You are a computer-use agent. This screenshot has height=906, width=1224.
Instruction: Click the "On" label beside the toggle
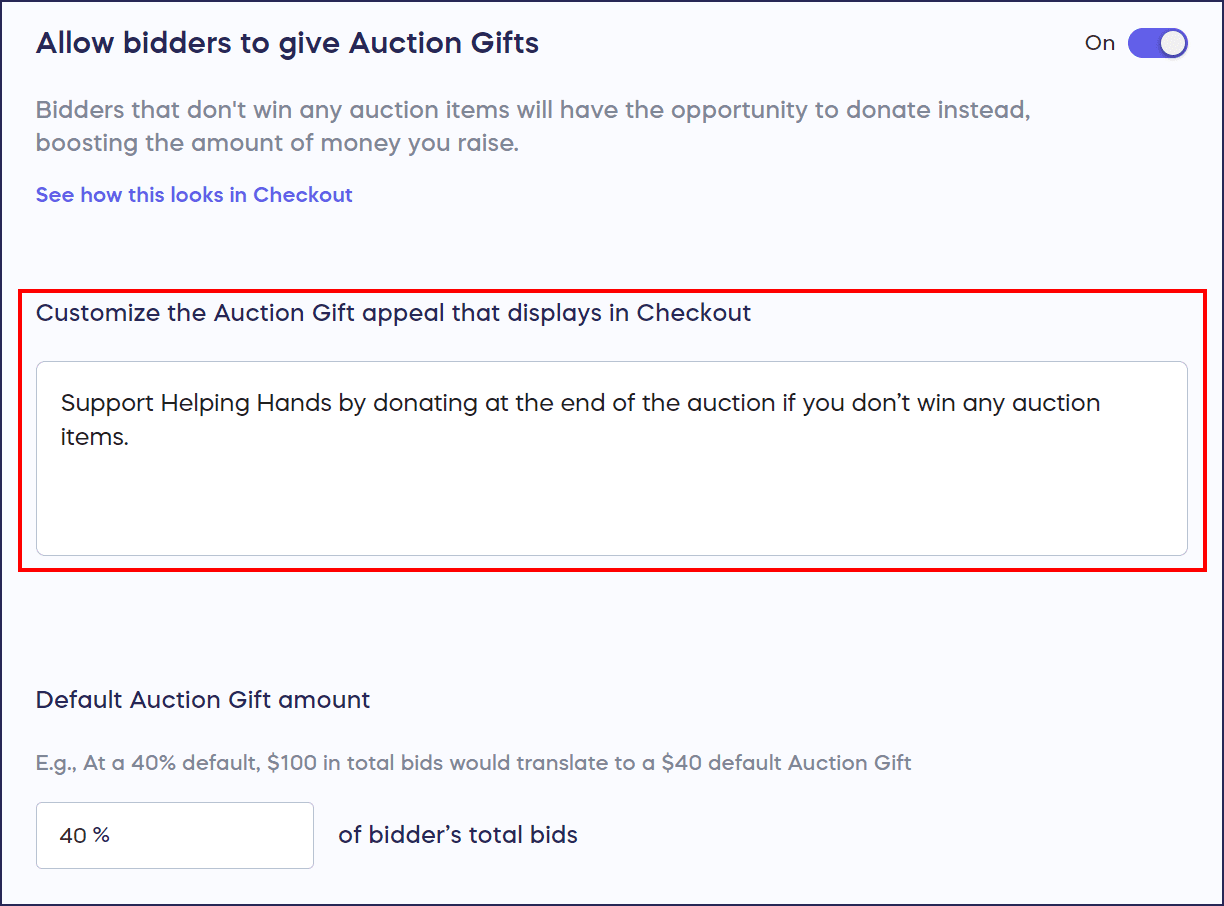(x=1099, y=43)
